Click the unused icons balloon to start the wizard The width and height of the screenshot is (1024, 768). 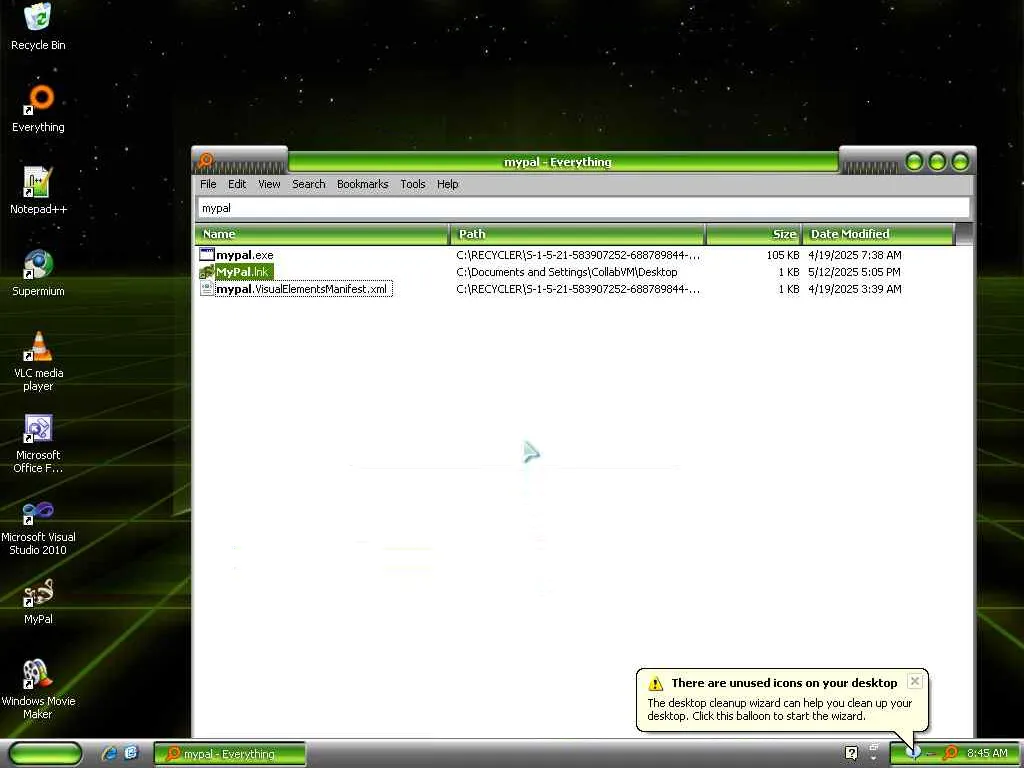782,699
